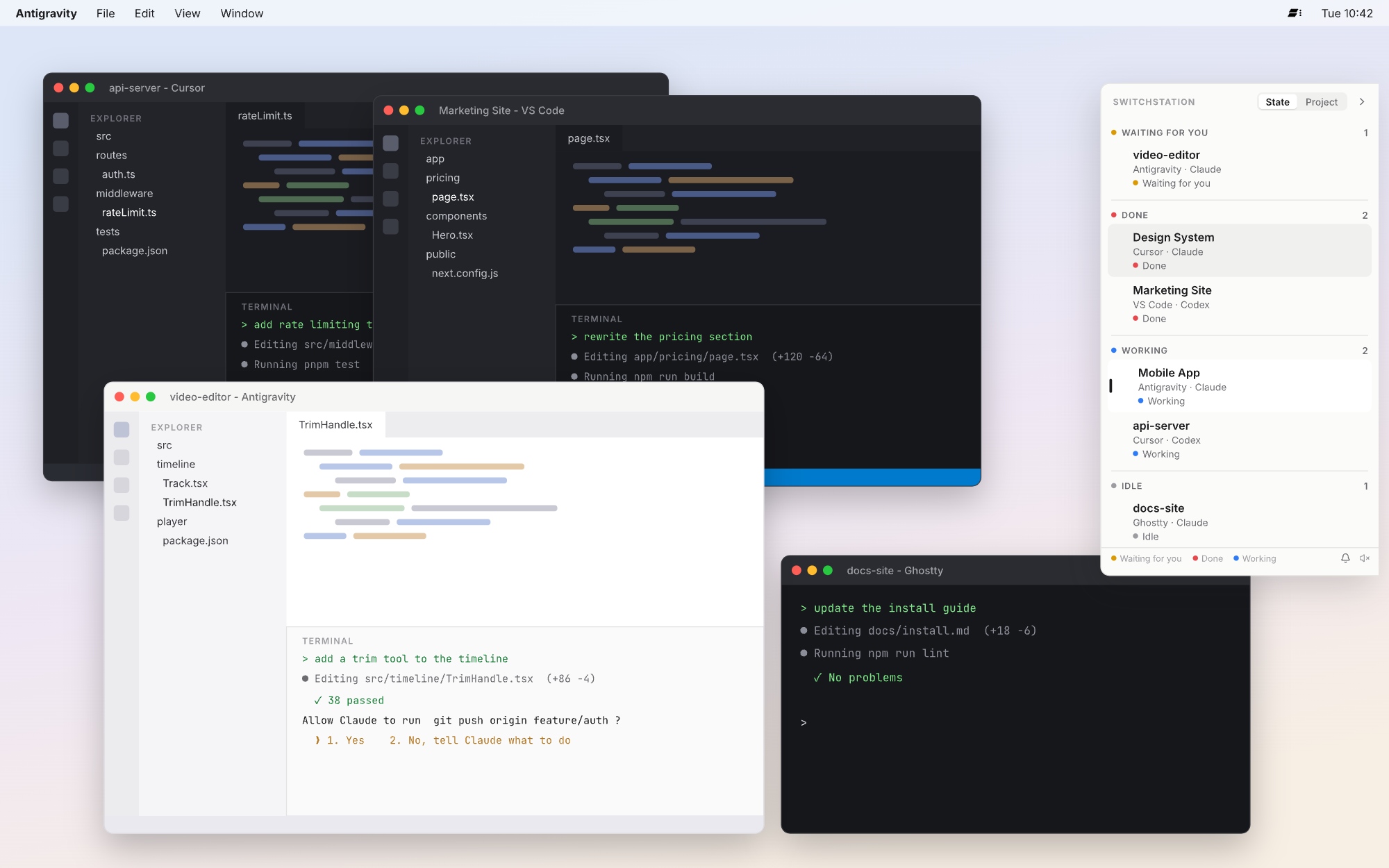The height and width of the screenshot is (868, 1389).
Task: Open Track.tsx in the video-editor explorer
Action: click(x=185, y=483)
